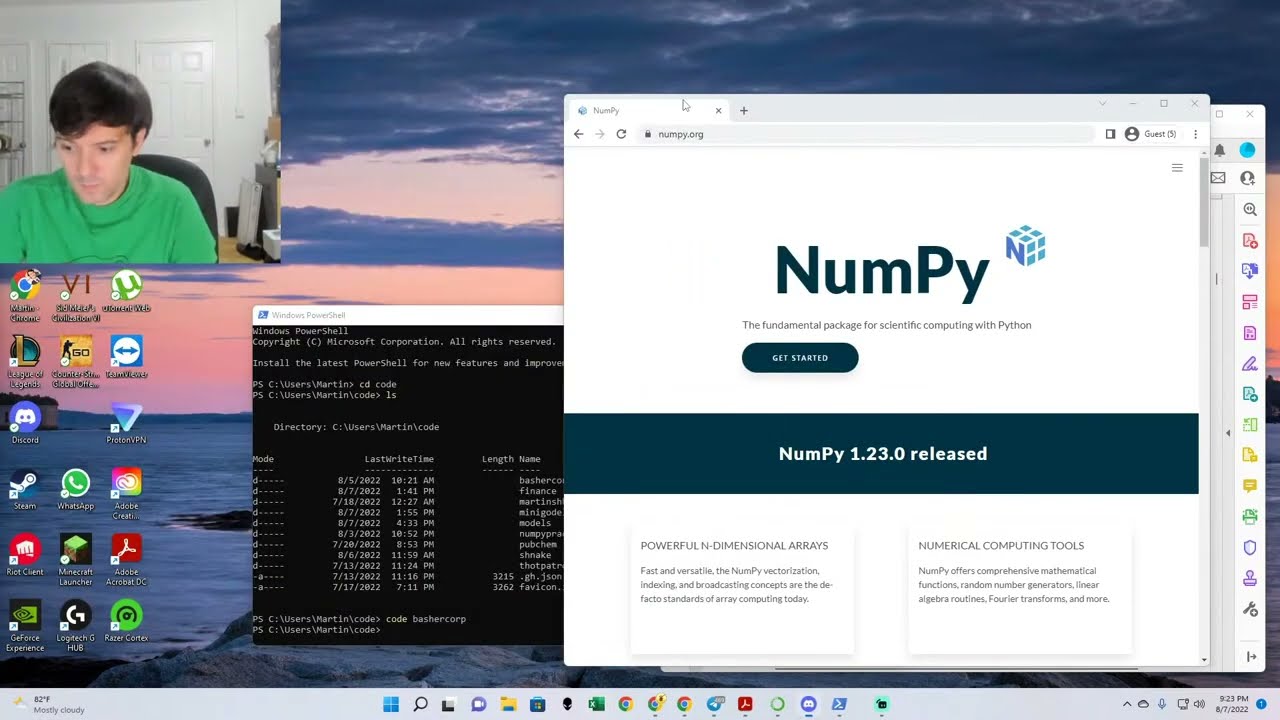The image size is (1280, 720).
Task: Select the Fill & Sign pen tool in Acrobat
Action: click(1250, 364)
